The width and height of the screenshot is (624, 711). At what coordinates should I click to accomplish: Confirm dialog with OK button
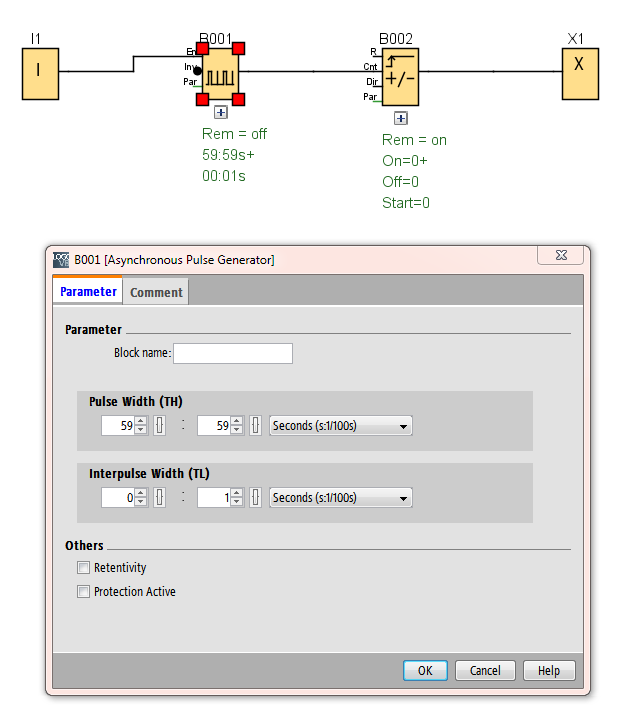(425, 671)
